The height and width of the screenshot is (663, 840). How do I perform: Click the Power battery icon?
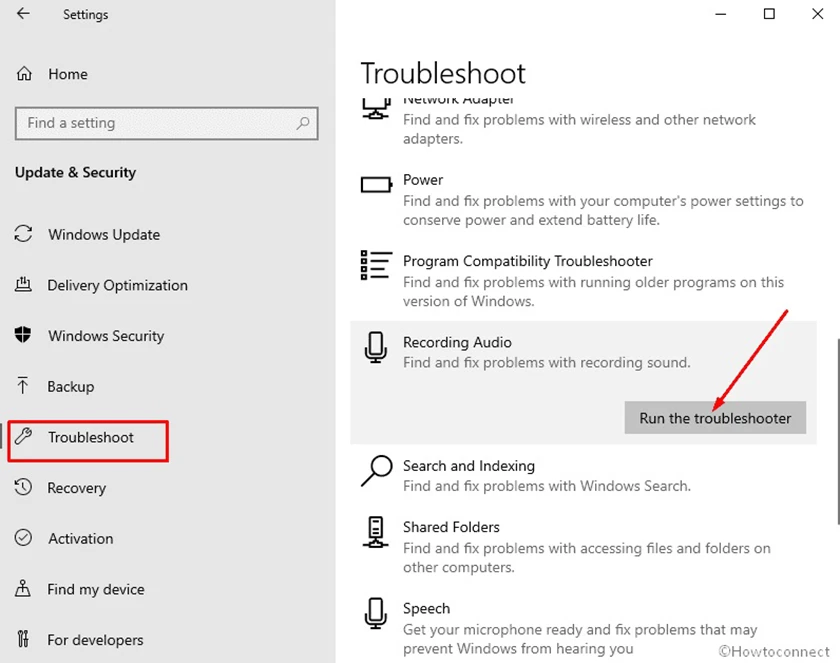376,185
